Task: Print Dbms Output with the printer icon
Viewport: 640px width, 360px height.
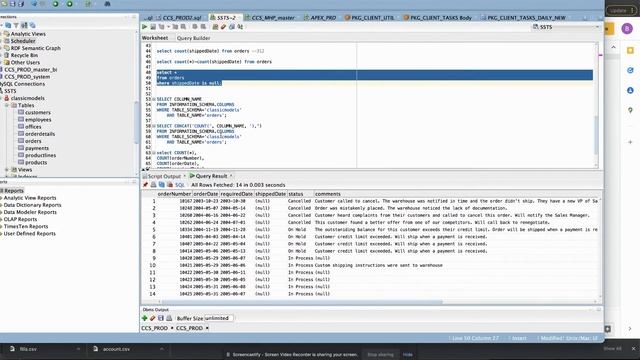Action: pyautogui.click(x=169, y=318)
